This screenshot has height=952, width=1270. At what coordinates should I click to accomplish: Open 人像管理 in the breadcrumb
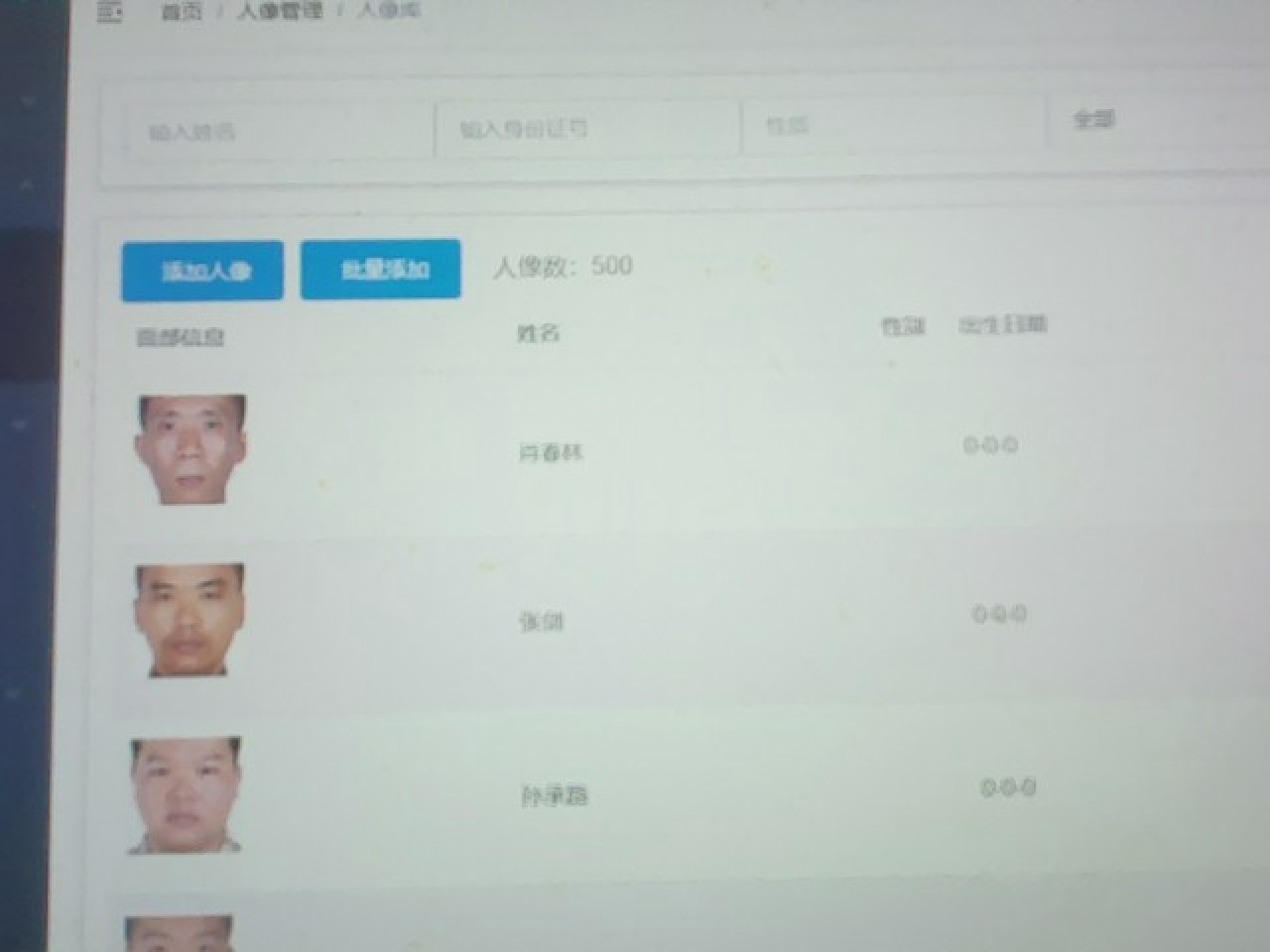(x=280, y=11)
